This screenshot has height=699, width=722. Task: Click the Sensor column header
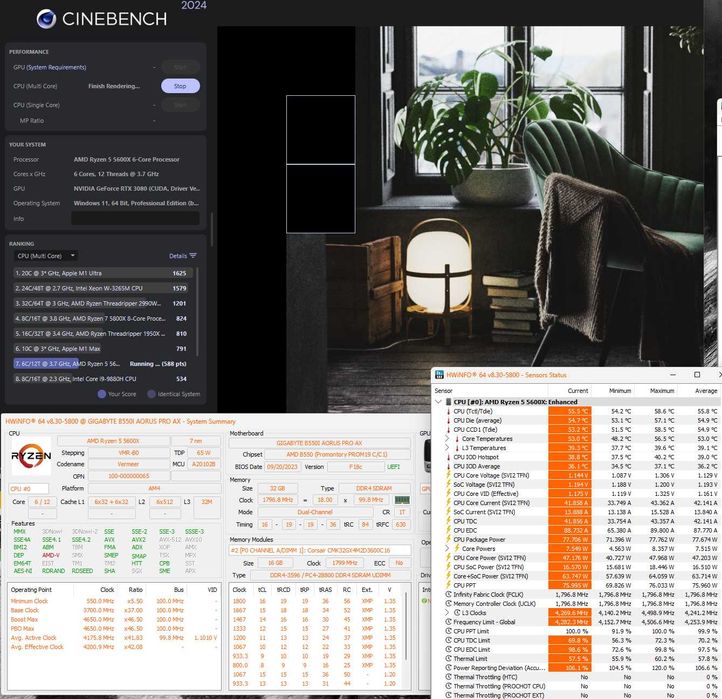(491, 390)
